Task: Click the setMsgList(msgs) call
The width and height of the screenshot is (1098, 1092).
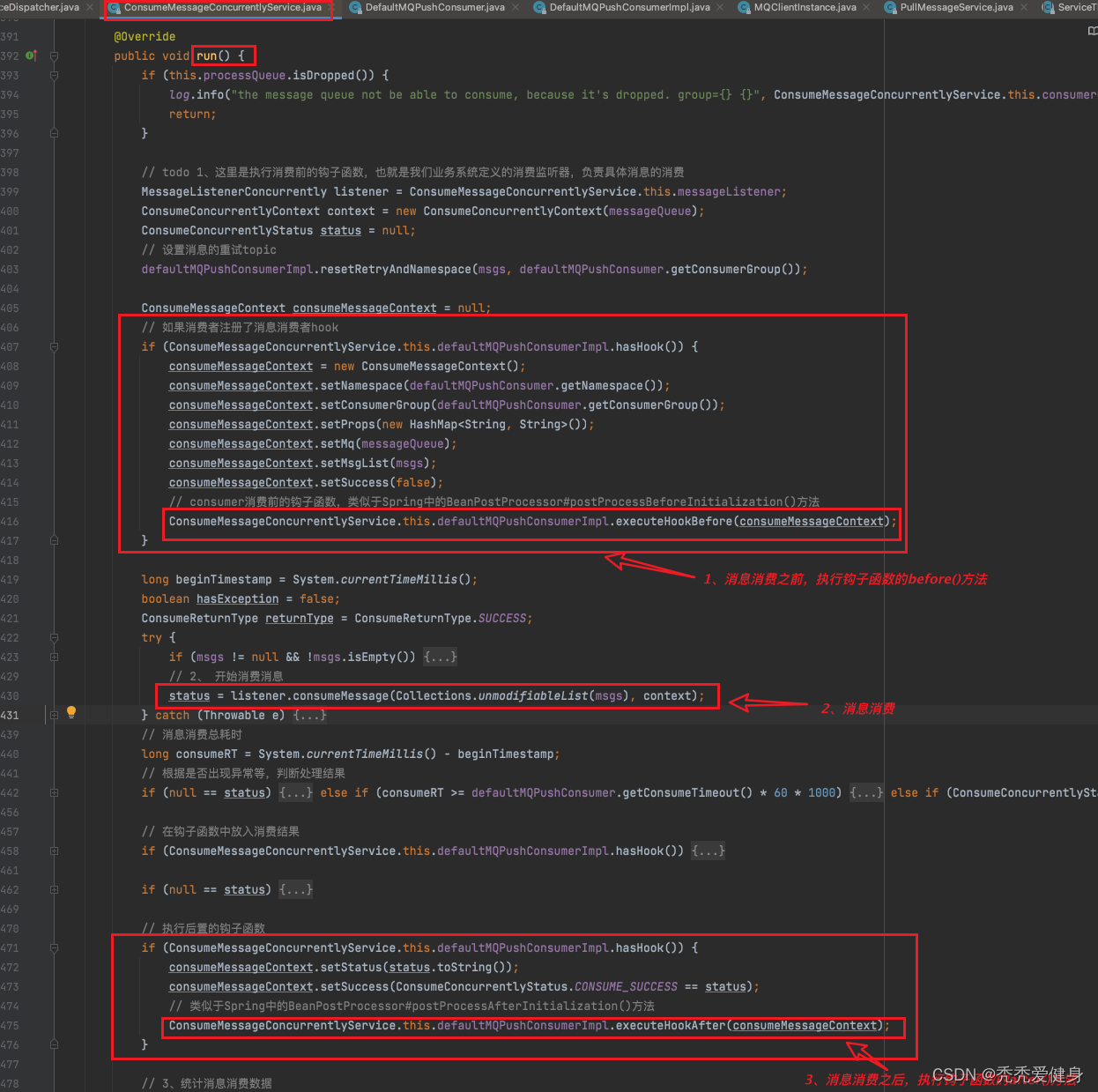Action: [375, 463]
